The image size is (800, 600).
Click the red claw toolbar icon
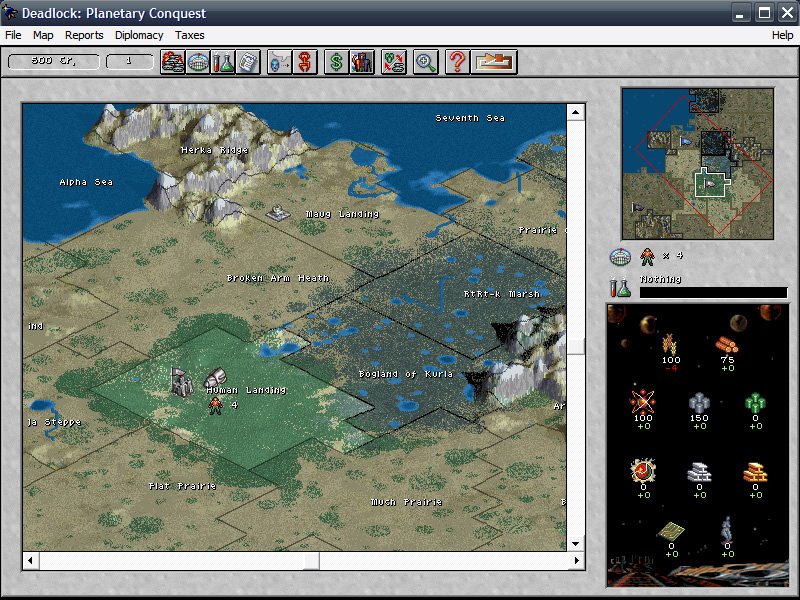tap(305, 62)
